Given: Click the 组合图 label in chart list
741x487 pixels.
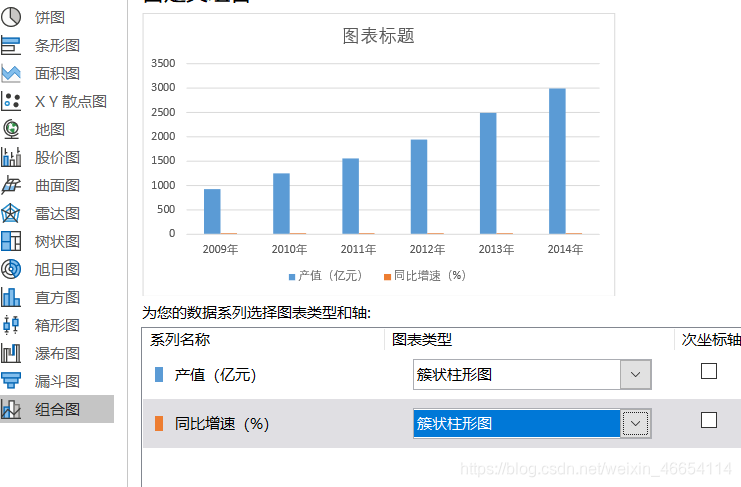Looking at the screenshot, I should coord(57,409).
